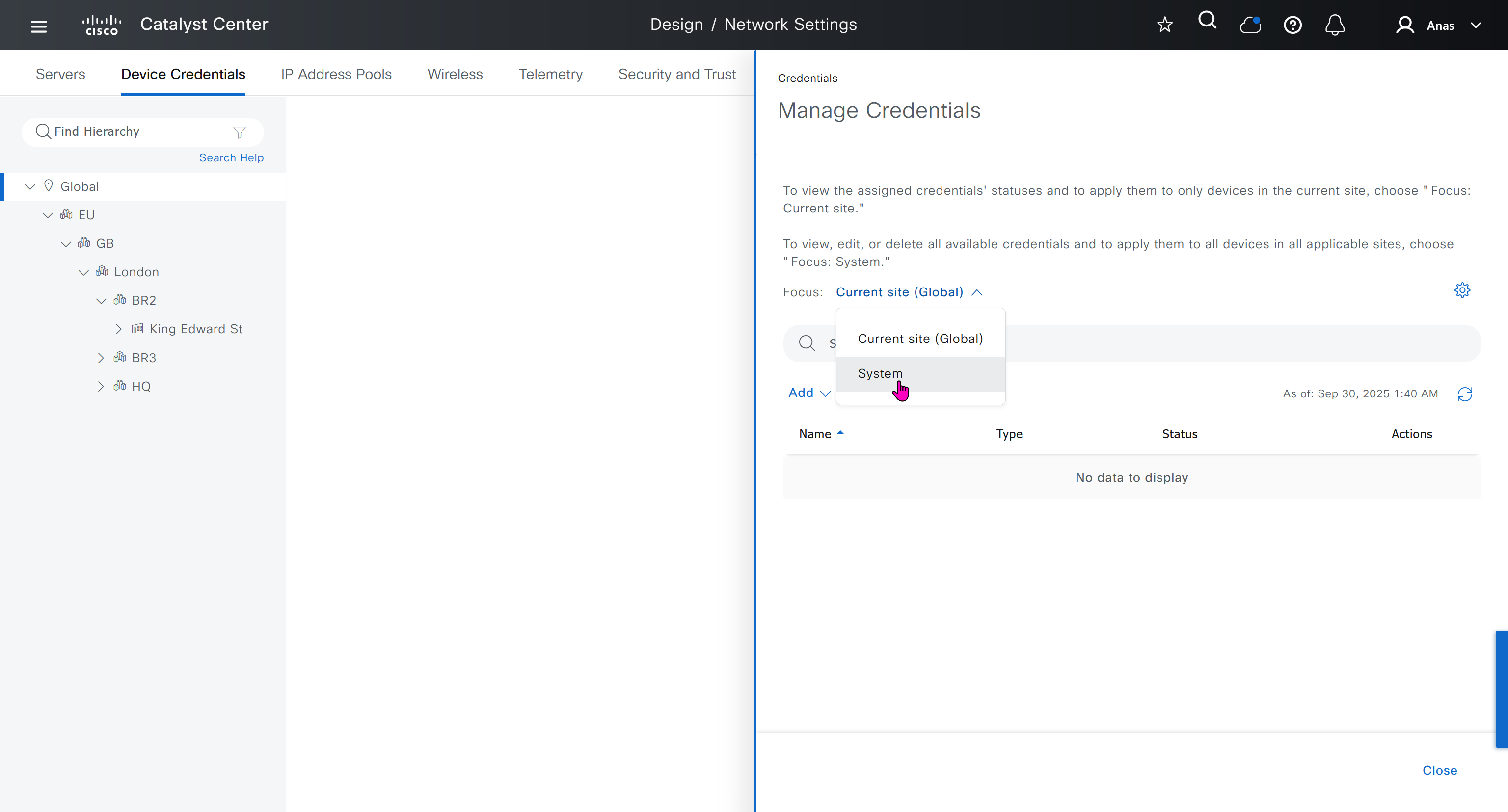Refresh the credentials list
Screen dimensions: 1508x812
coord(1465,394)
